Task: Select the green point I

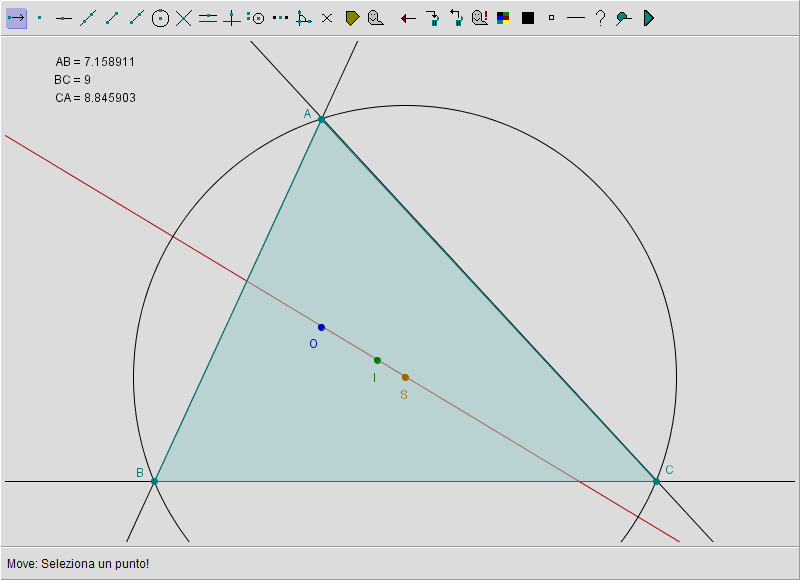Action: (x=378, y=361)
